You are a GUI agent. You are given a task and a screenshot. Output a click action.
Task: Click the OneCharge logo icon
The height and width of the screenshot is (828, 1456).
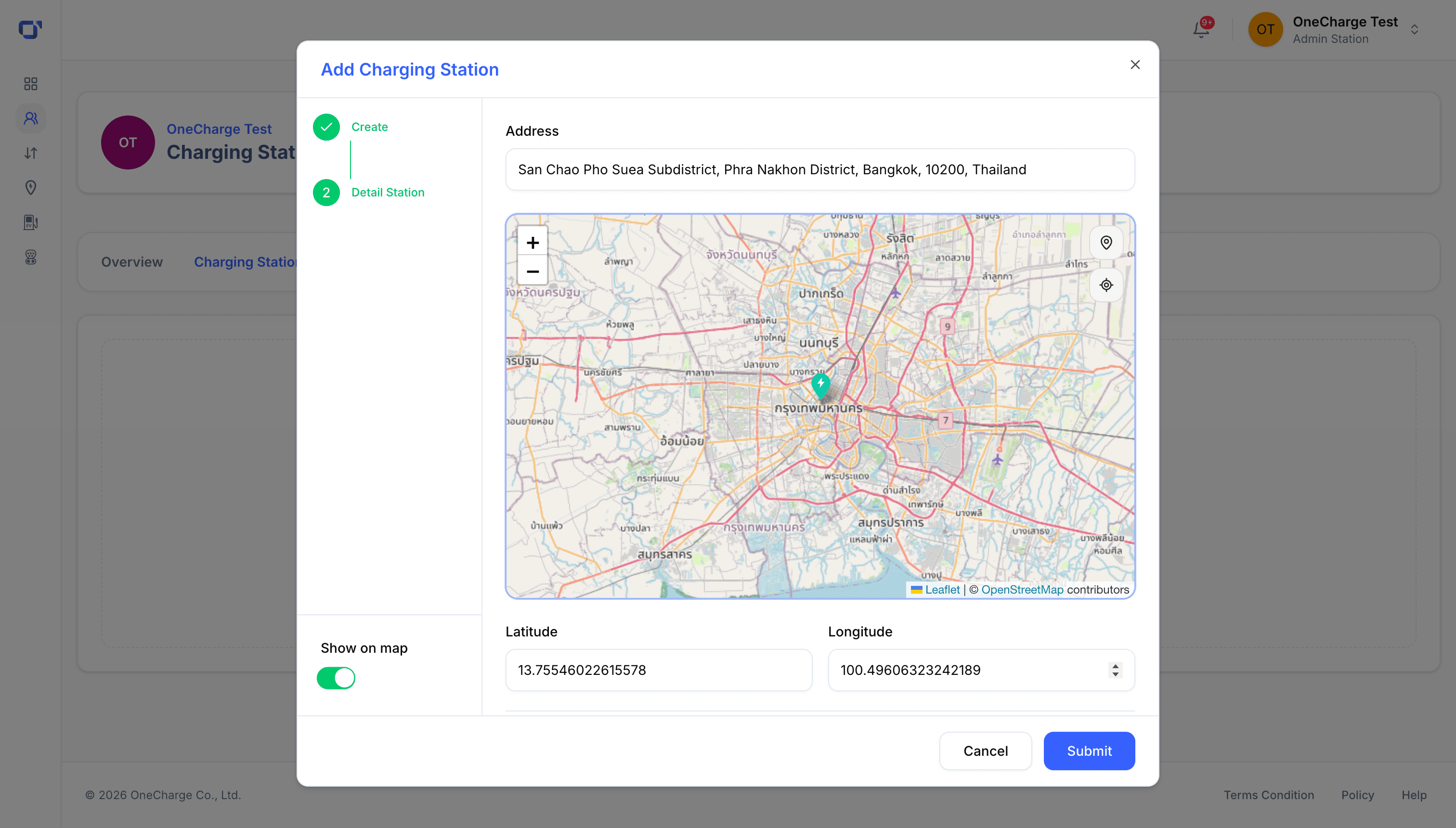point(30,29)
